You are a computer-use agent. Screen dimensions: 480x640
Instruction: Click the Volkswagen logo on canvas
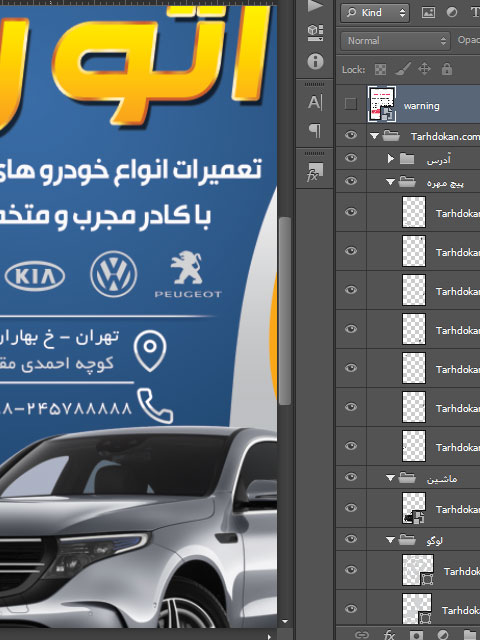[113, 274]
